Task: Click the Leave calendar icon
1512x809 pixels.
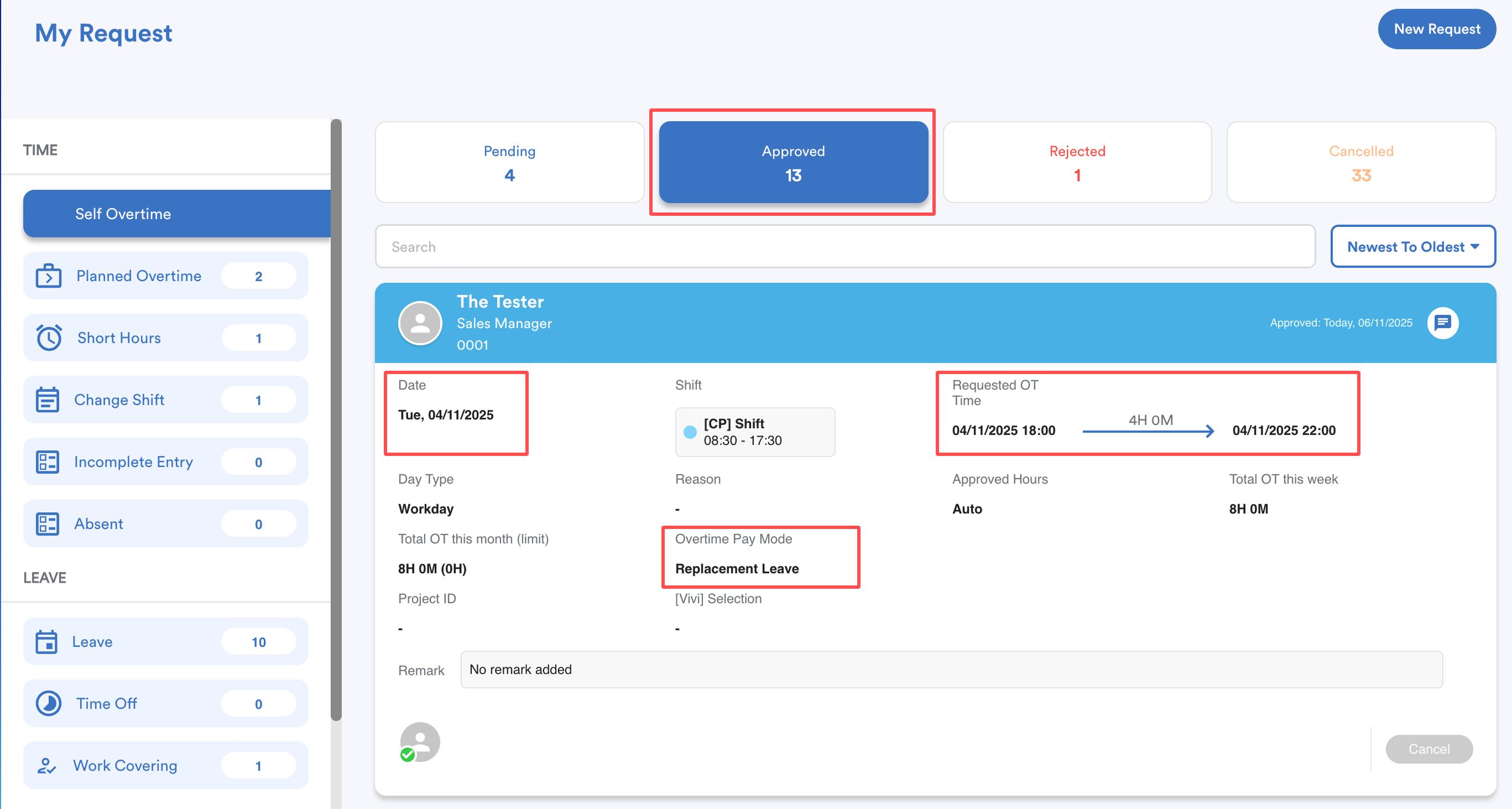Action: [x=46, y=642]
